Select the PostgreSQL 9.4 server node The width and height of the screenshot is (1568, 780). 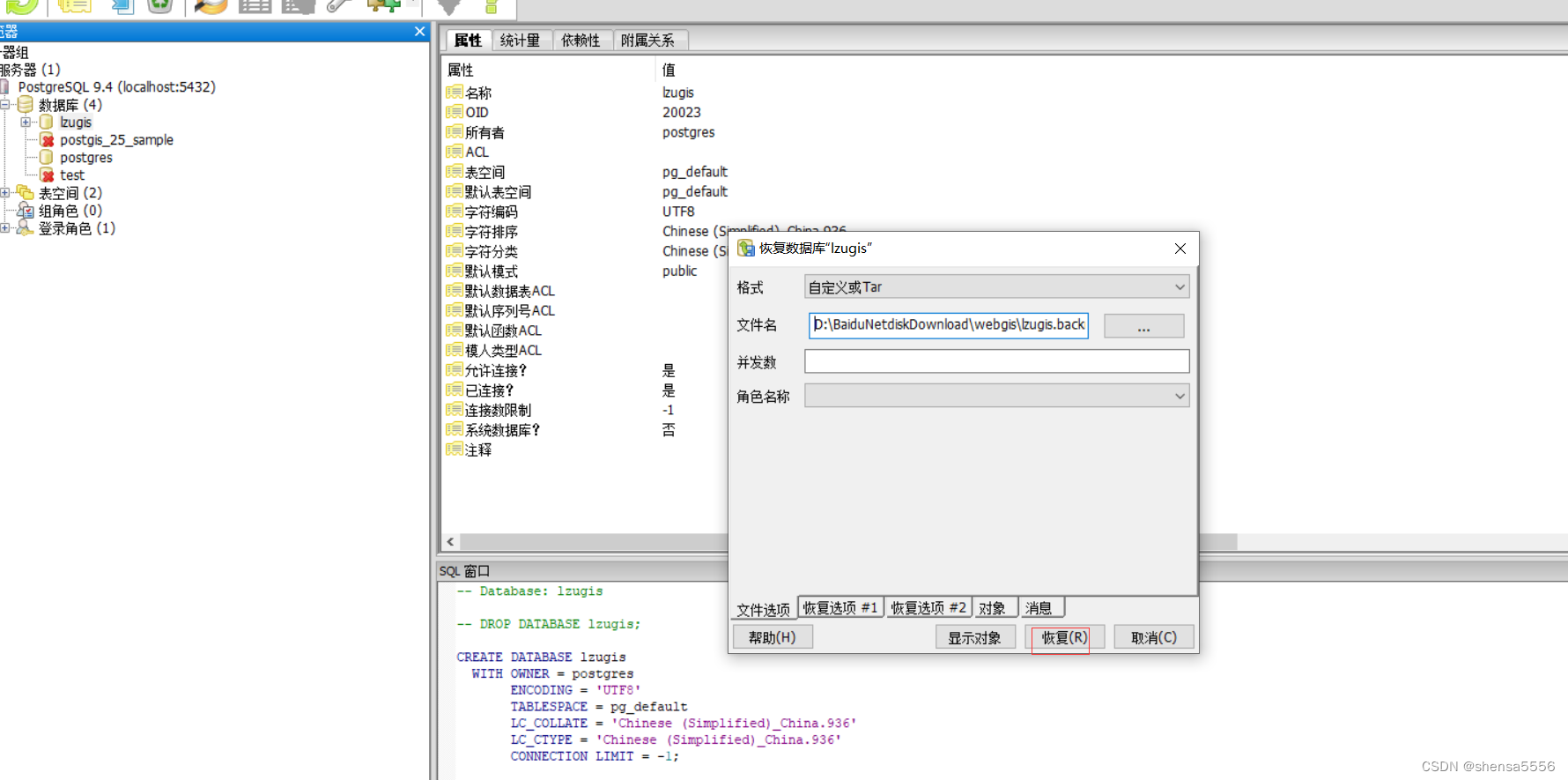tap(116, 87)
